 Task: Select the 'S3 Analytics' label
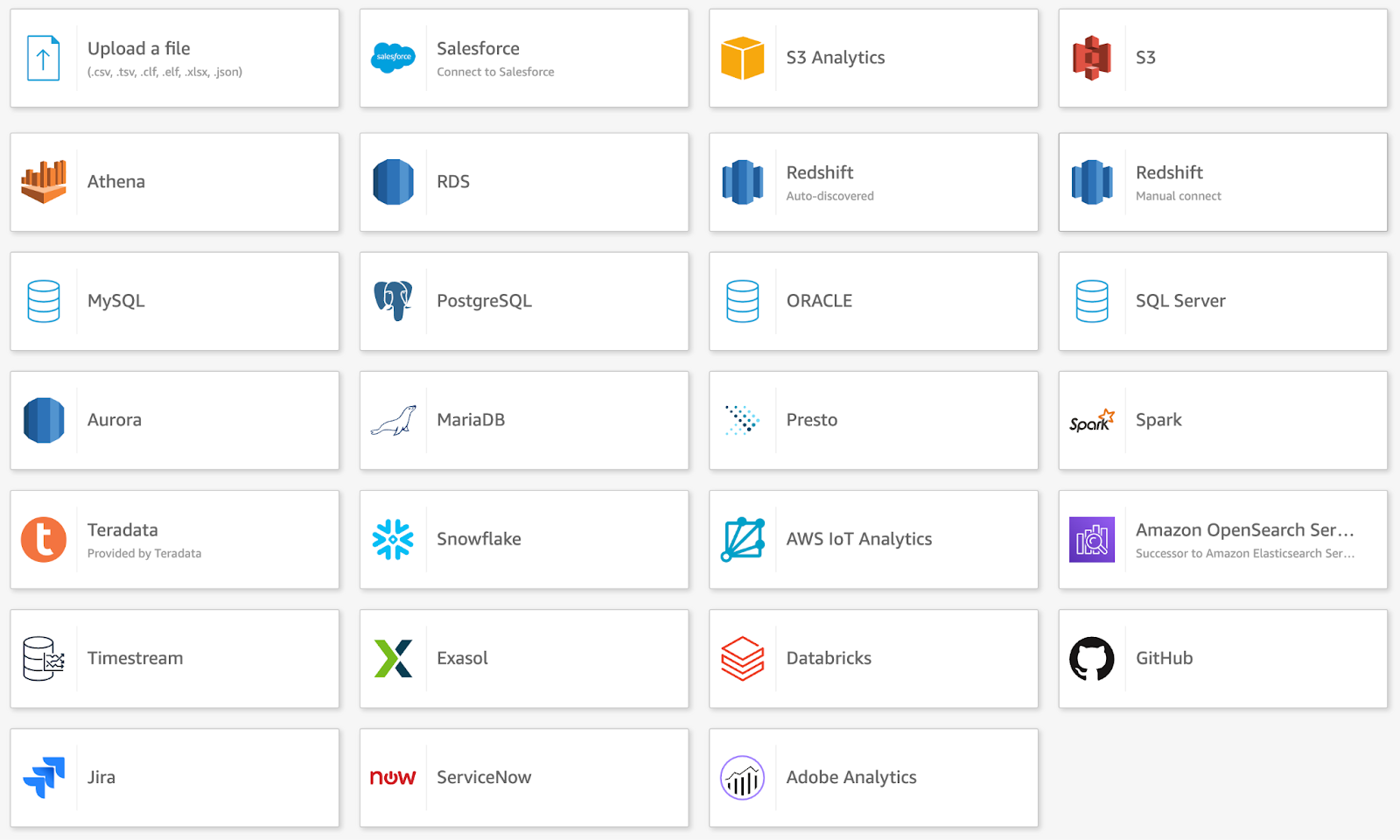pos(836,58)
